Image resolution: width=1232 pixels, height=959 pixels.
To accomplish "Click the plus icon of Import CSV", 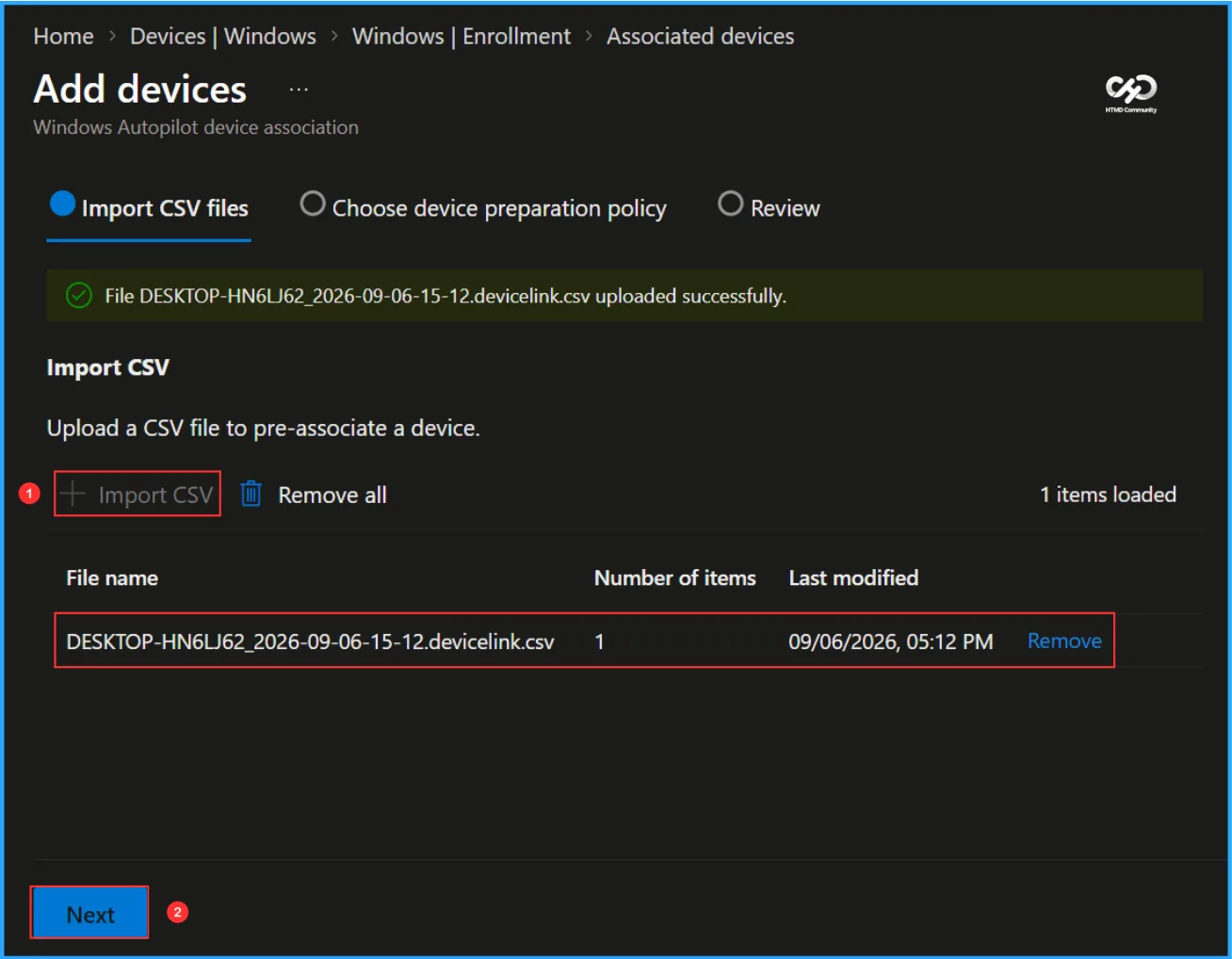I will pos(73,494).
